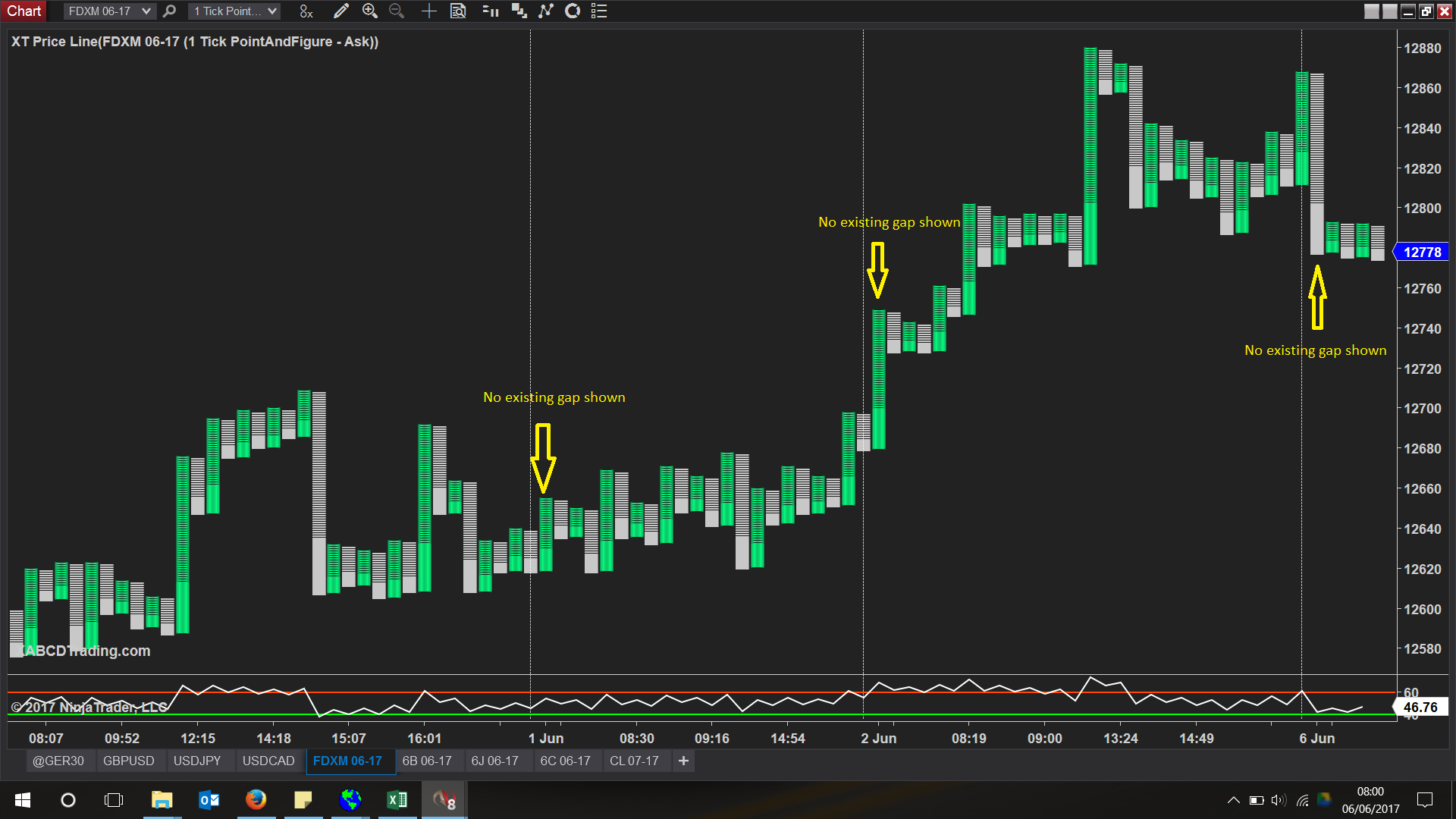Open the Chart menu button
Viewport: 1456px width, 819px height.
[24, 11]
